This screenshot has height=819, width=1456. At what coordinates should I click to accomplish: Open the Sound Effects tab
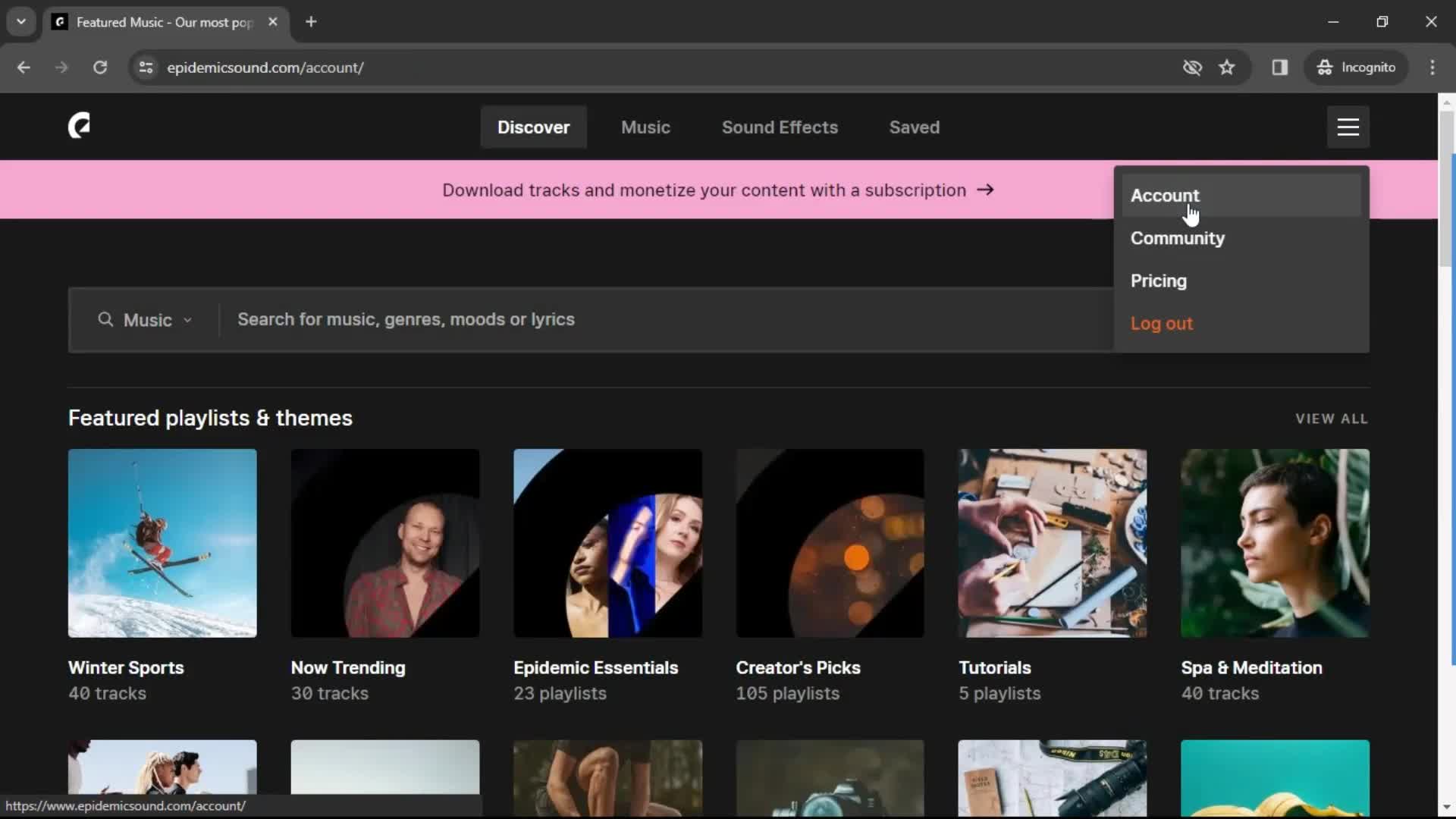coord(780,127)
